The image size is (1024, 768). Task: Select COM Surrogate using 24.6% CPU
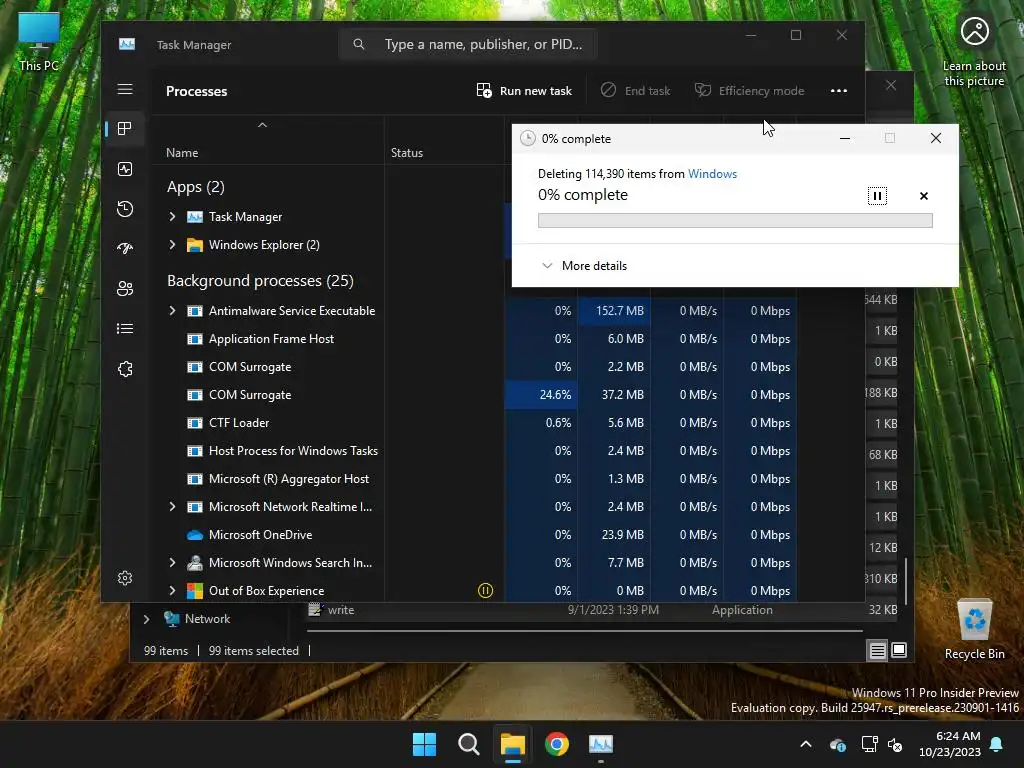coord(249,395)
